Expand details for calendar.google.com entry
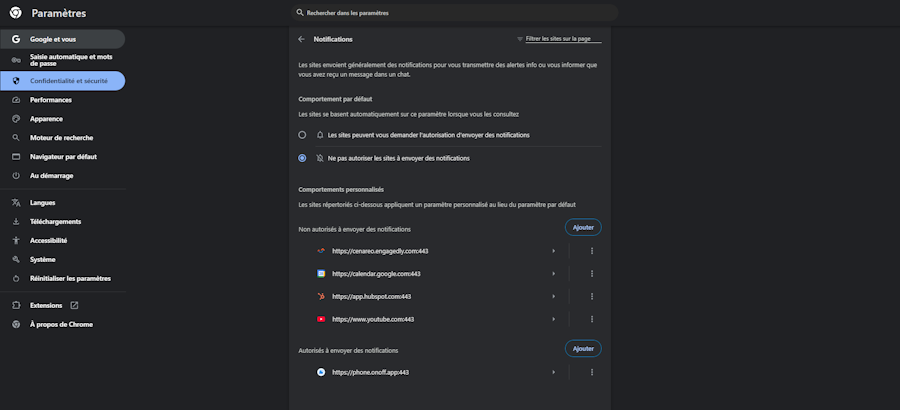The width and height of the screenshot is (900, 410). [553, 273]
